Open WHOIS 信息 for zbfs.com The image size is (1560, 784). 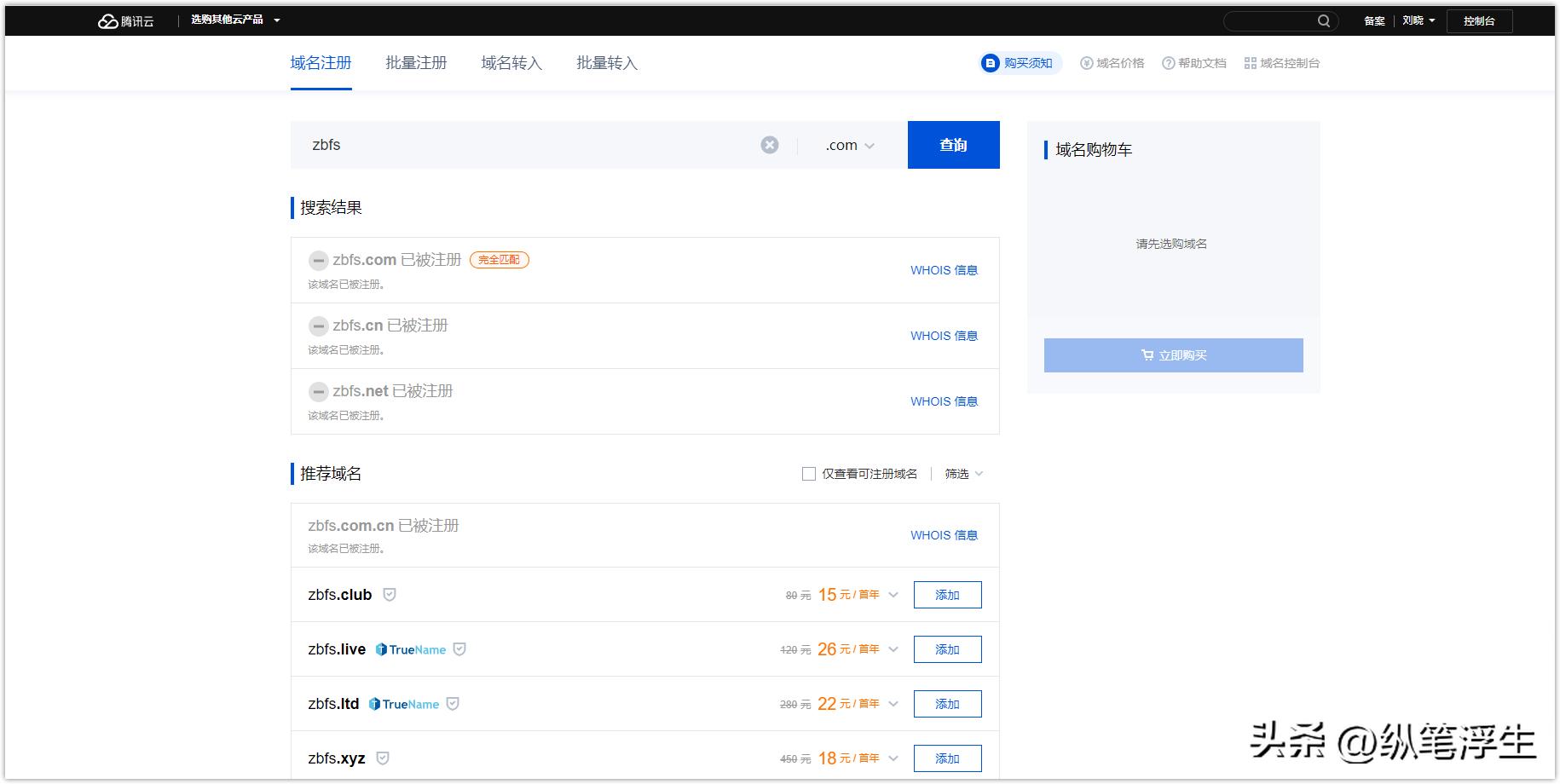(943, 270)
